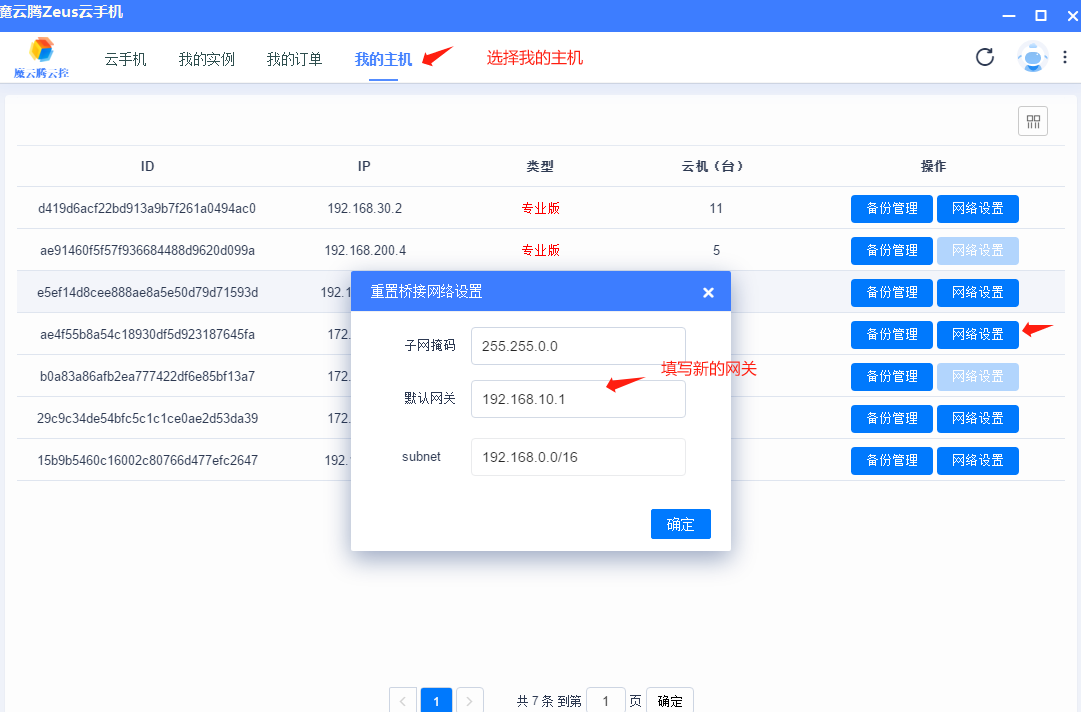This screenshot has width=1081, height=712.
Task: Click the refresh icon in the toolbar
Action: 985,57
